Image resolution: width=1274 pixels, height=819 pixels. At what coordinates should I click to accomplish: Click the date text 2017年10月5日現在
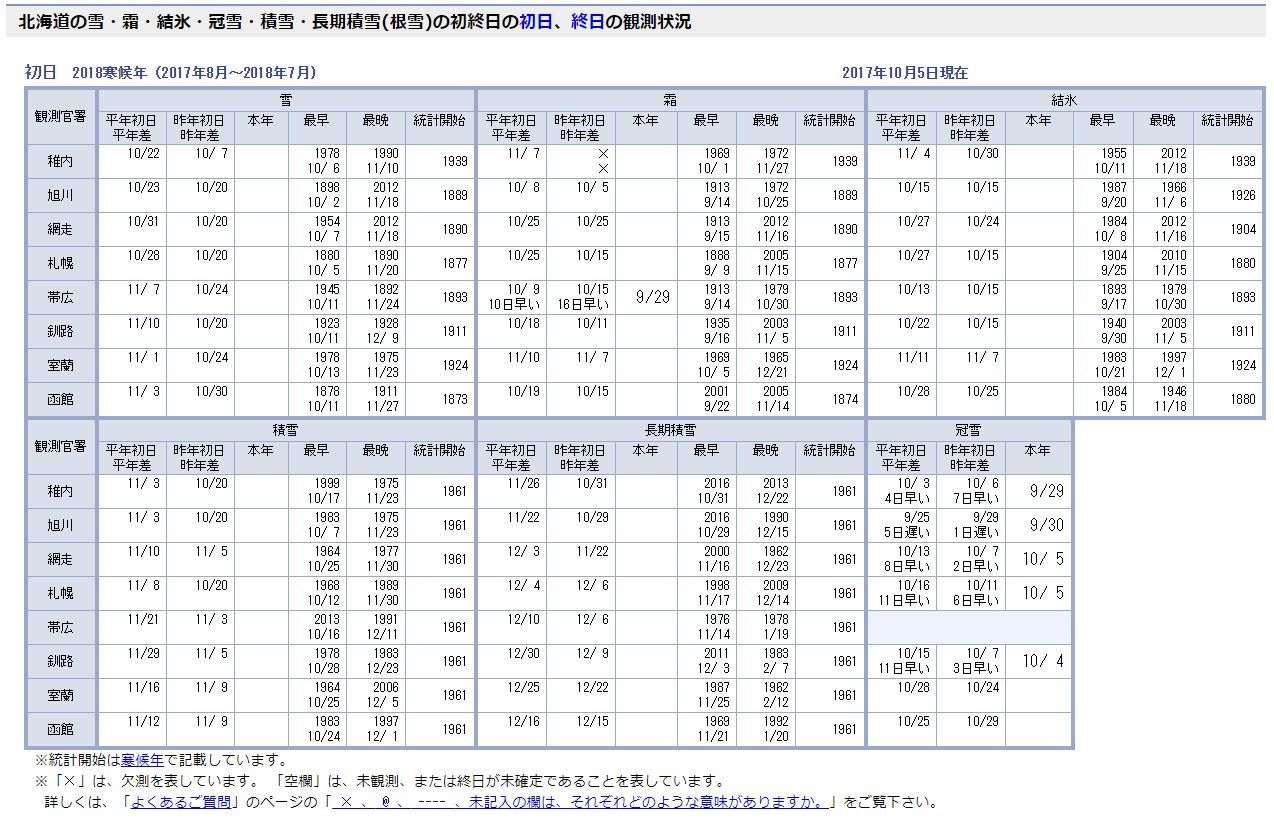(x=905, y=72)
